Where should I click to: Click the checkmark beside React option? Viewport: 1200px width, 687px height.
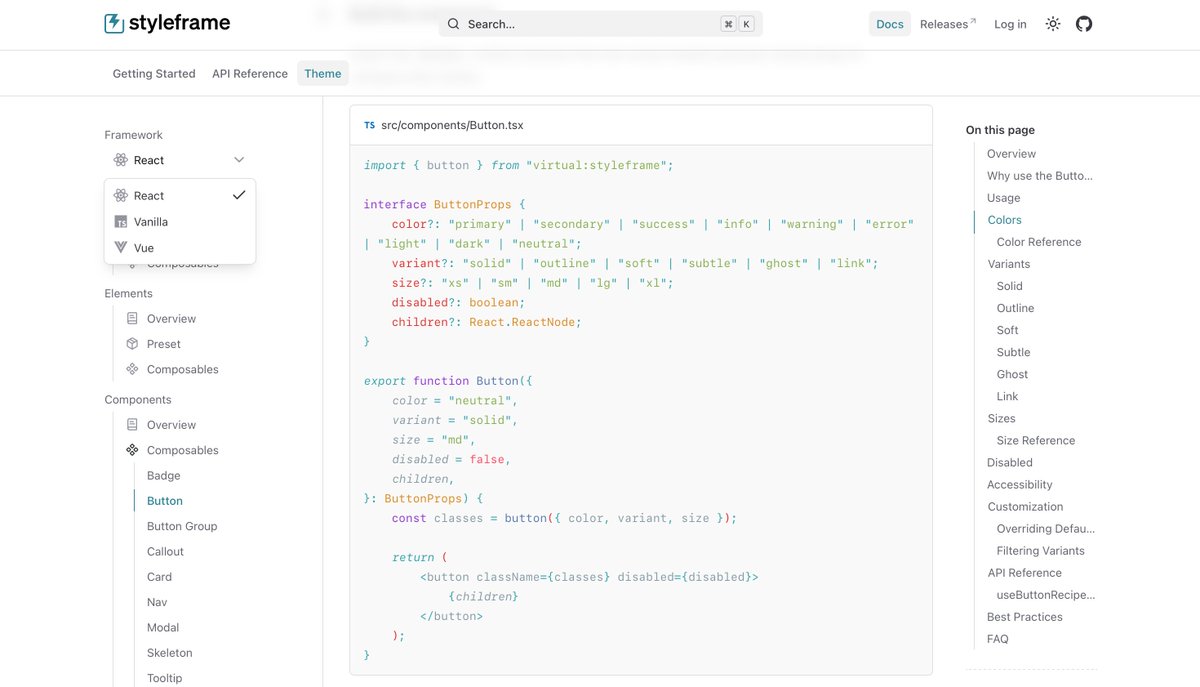pyautogui.click(x=239, y=195)
